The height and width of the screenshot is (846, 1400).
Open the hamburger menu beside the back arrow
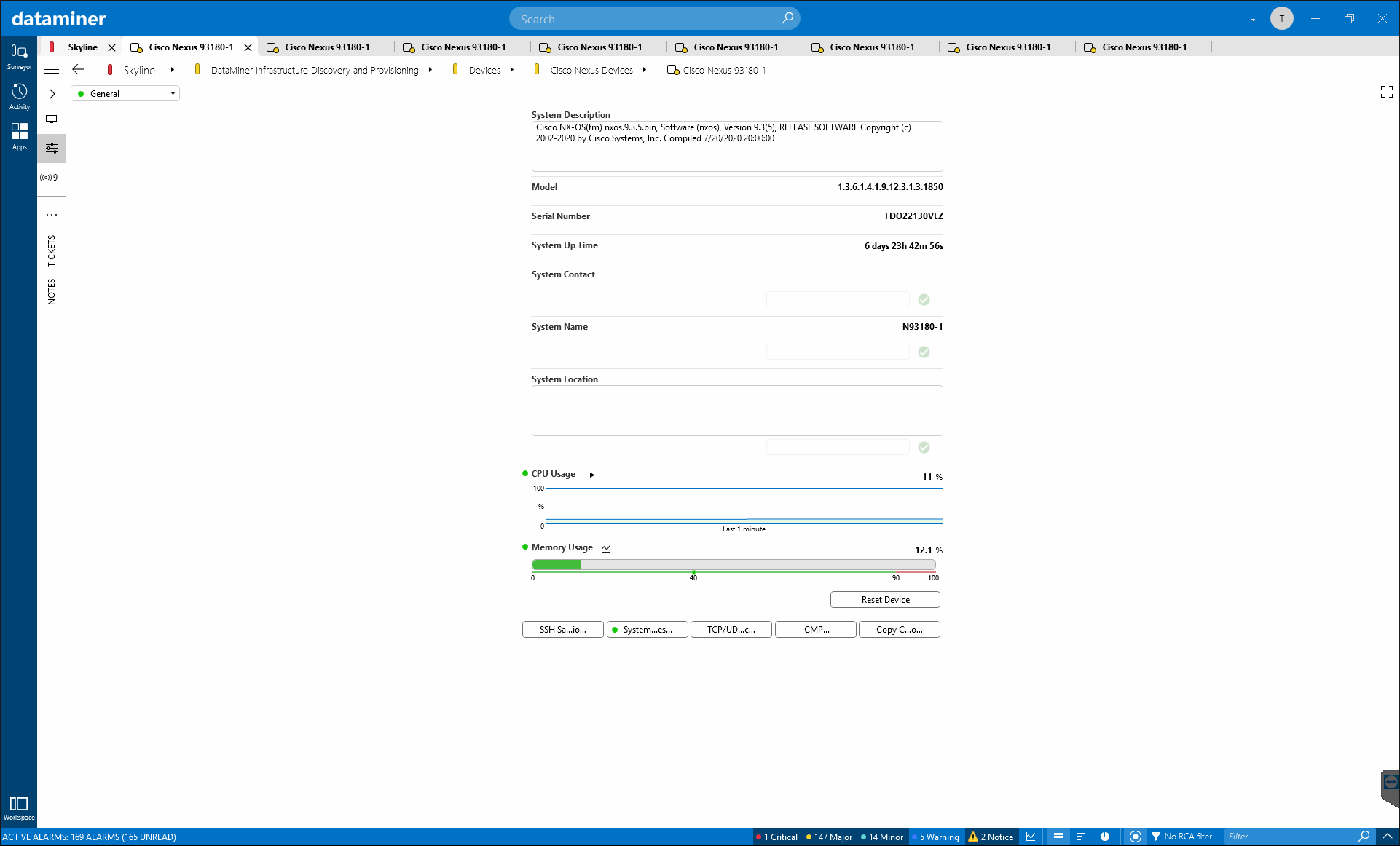coord(52,70)
